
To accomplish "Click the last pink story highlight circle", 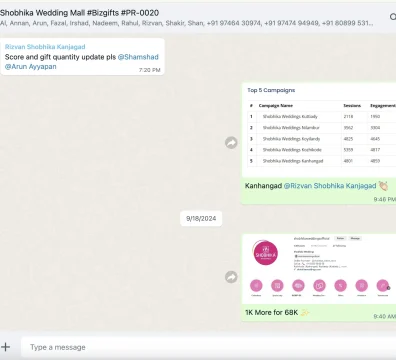I will [383, 286].
